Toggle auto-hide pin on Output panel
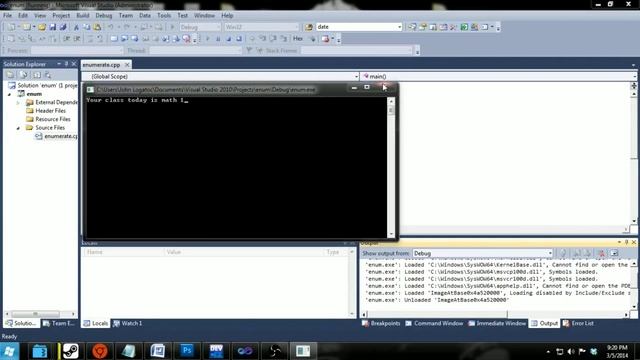This screenshot has width=640, height=360. pyautogui.click(x=627, y=242)
